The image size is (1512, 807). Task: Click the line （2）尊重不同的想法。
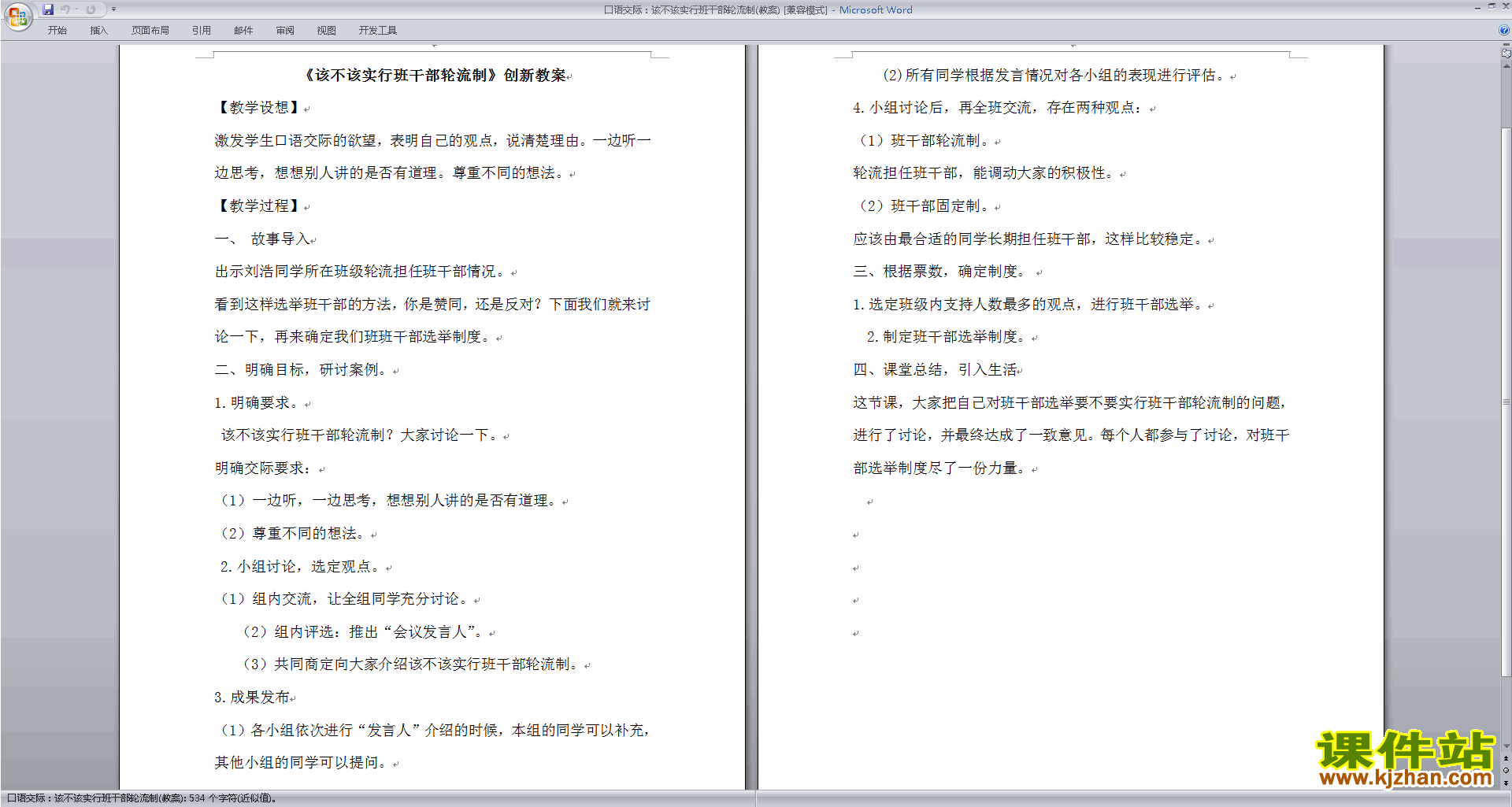point(295,534)
